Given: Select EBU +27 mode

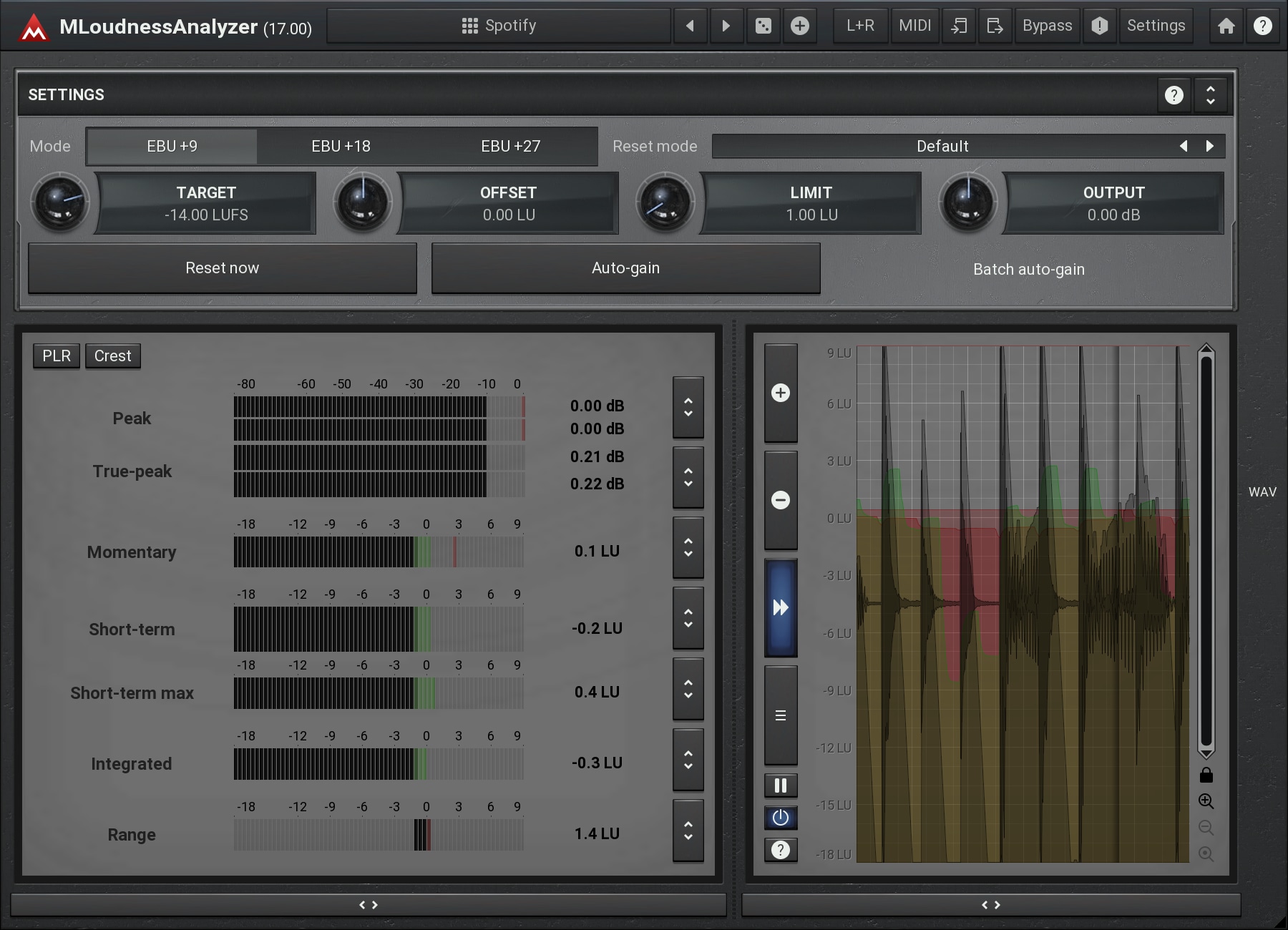Looking at the screenshot, I should 510,147.
